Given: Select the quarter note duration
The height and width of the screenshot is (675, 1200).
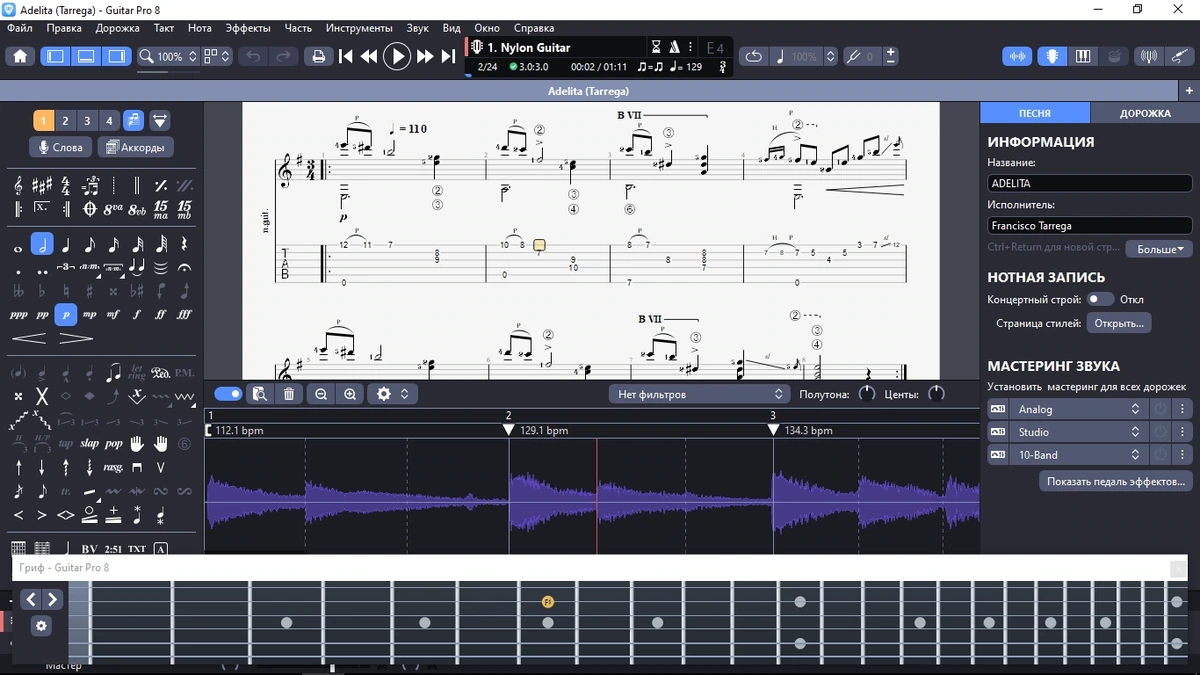Looking at the screenshot, I should [x=66, y=245].
